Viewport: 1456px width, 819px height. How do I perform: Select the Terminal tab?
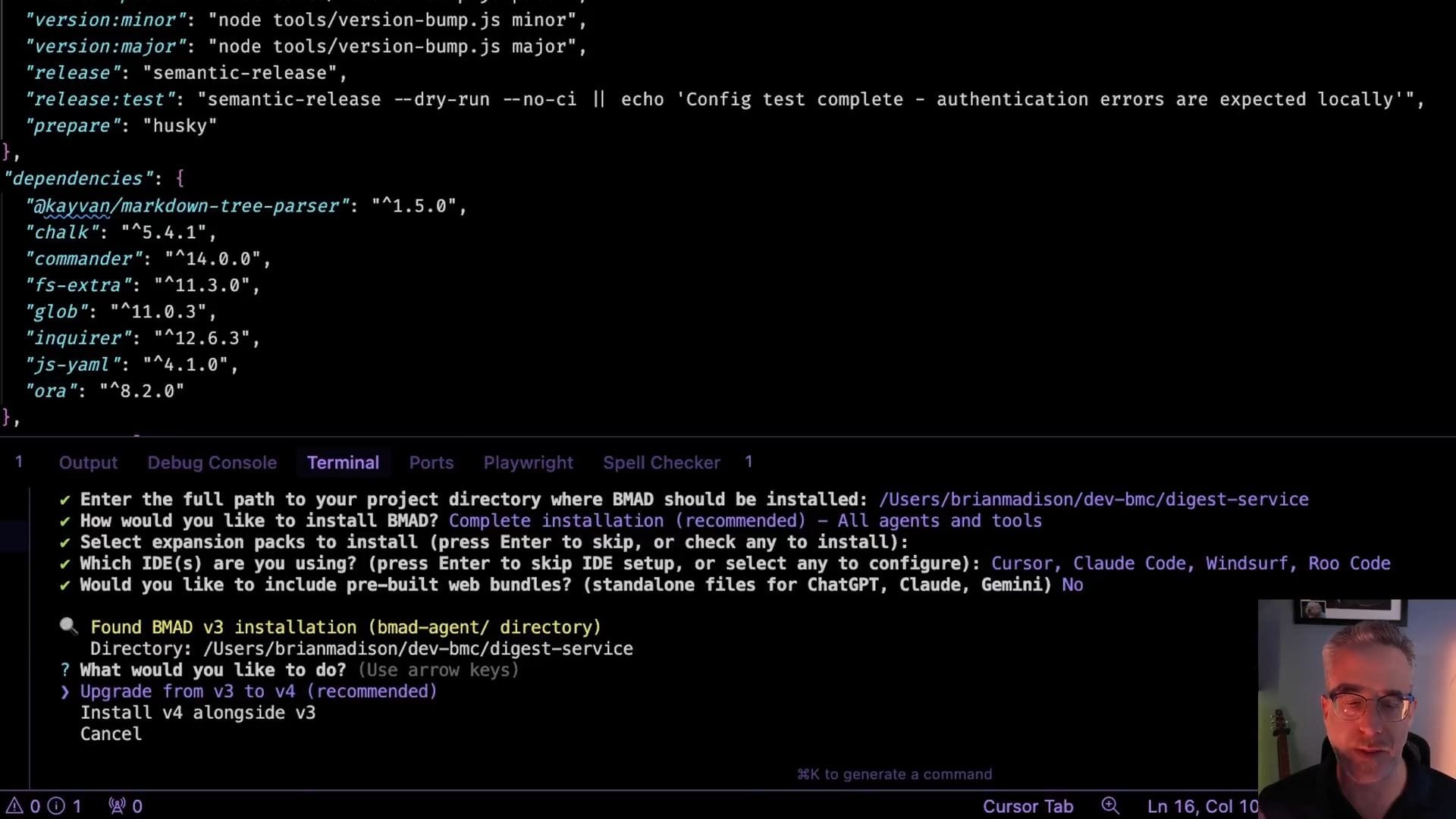click(x=343, y=463)
